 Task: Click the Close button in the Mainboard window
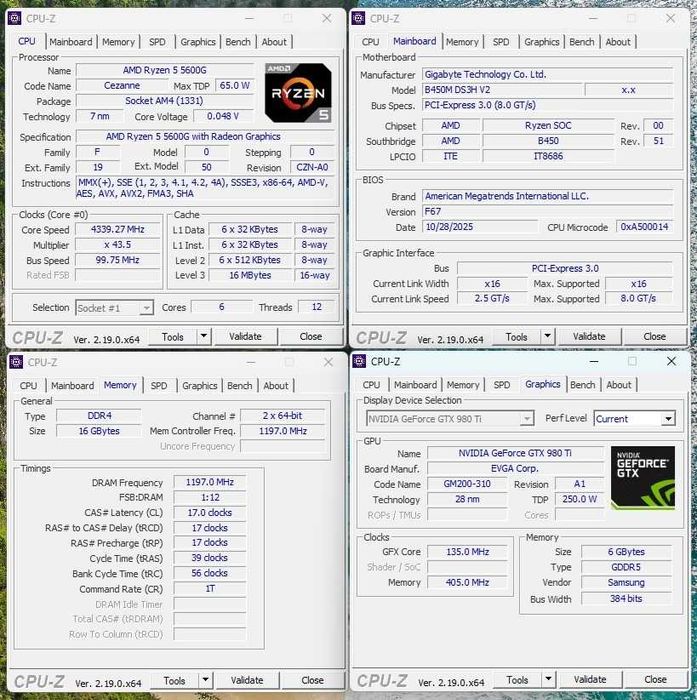point(655,337)
